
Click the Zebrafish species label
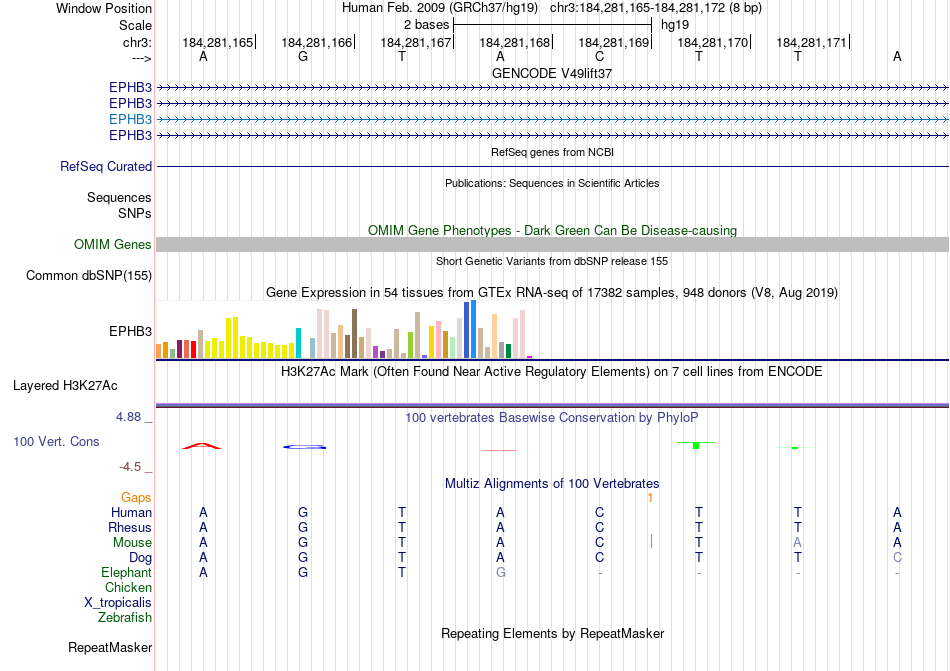(125, 618)
